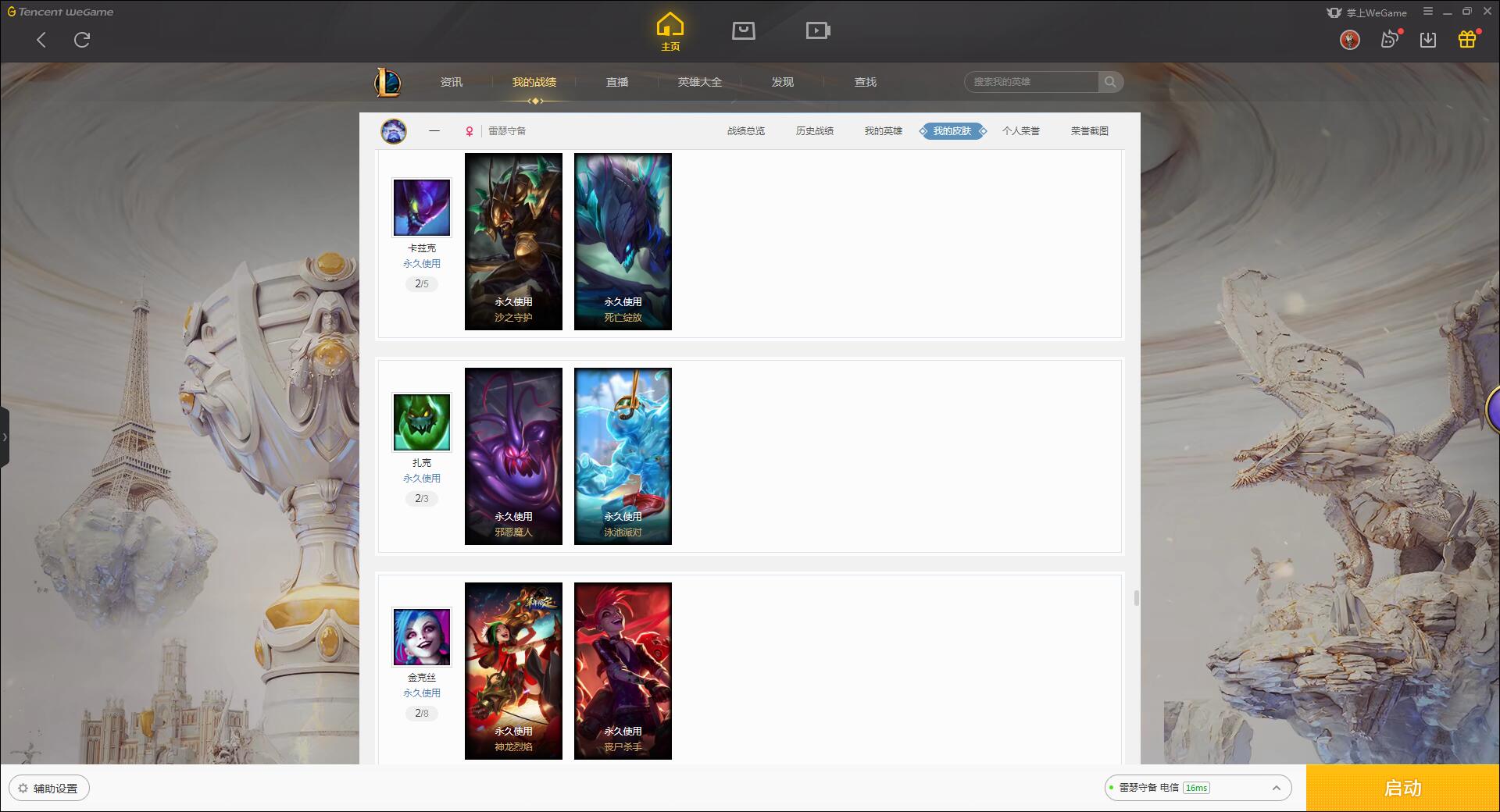Open the hamburger main menu
Image resolution: width=1500 pixels, height=812 pixels.
pyautogui.click(x=1428, y=12)
